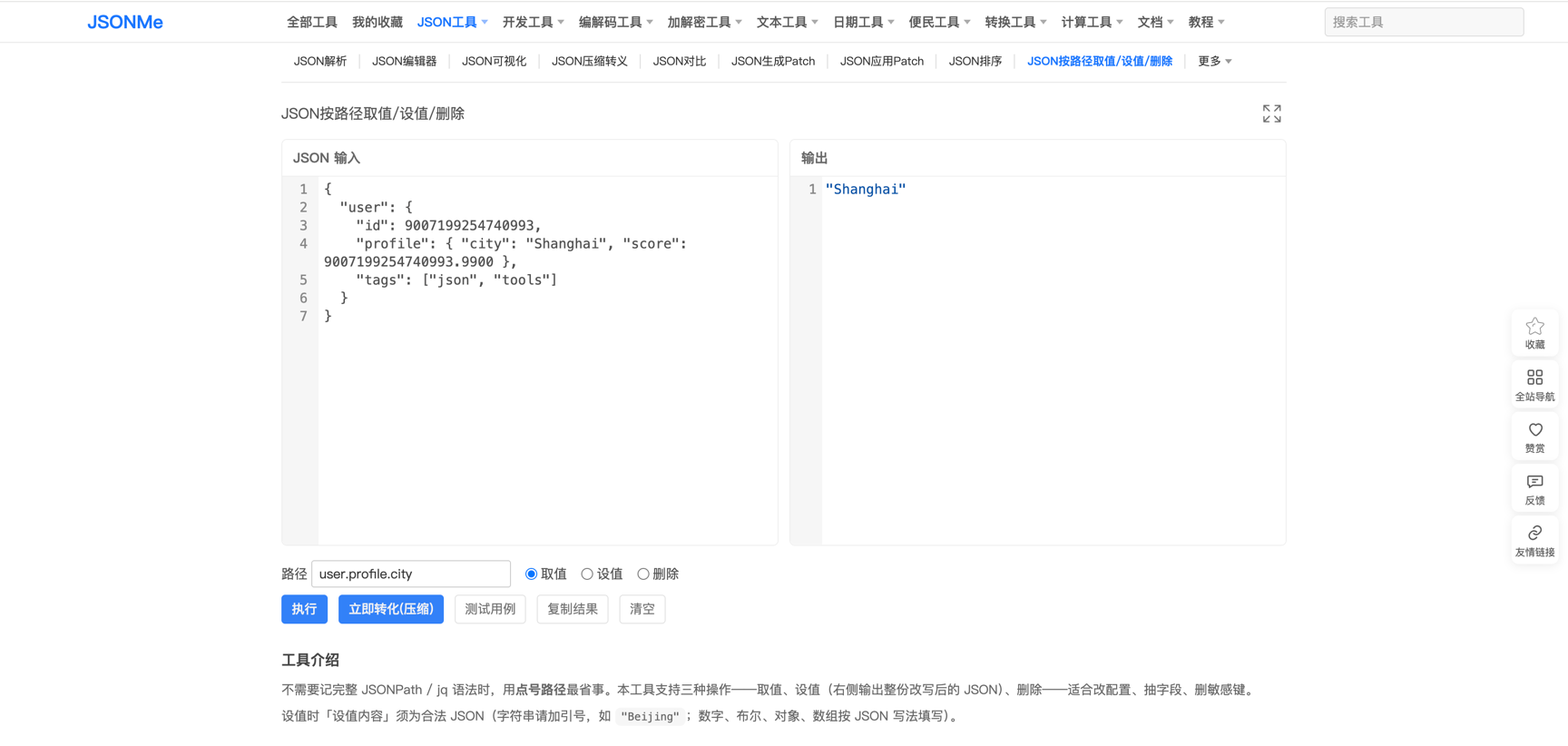This screenshot has height=746, width=1568.
Task: Expand the 便民工具 dropdown menu
Action: [939, 22]
